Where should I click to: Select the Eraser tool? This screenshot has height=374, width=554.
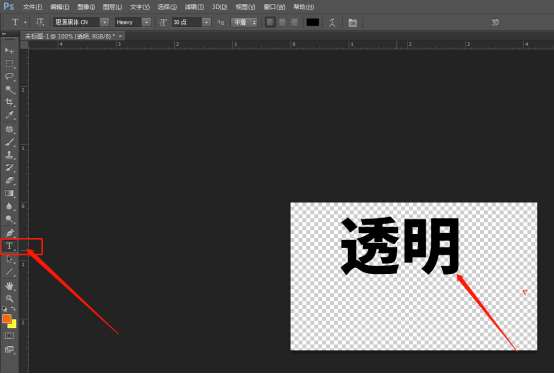[x=10, y=180]
